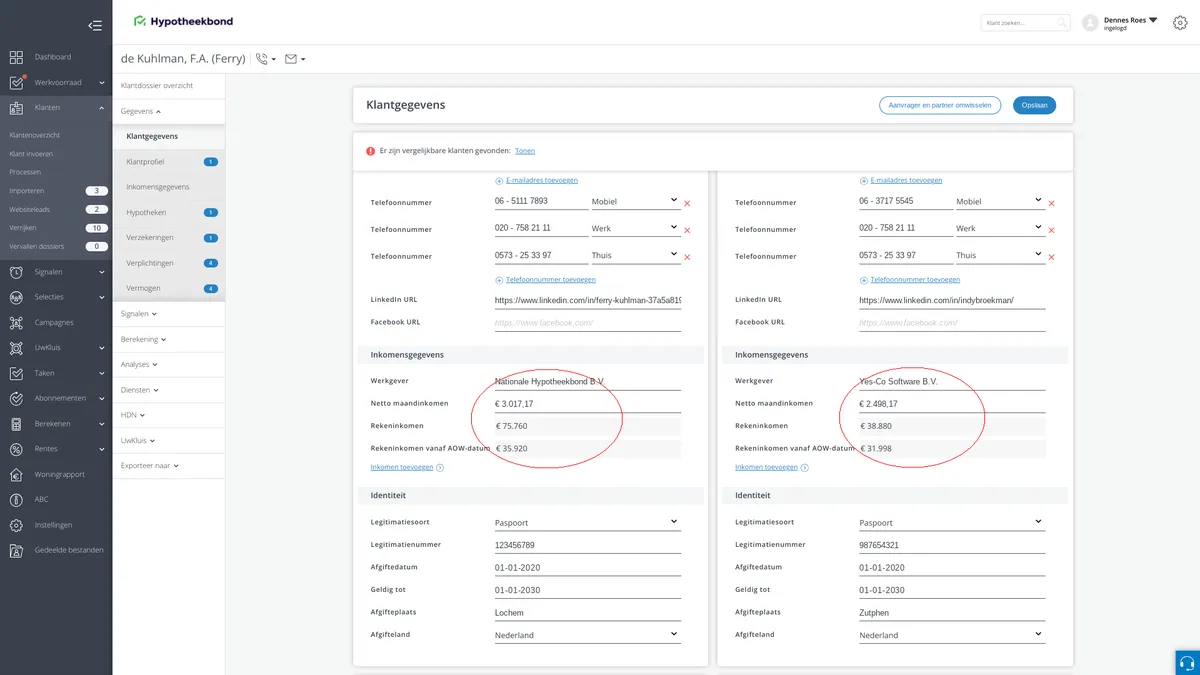Expand the Analyses section
Image resolution: width=1200 pixels, height=675 pixels.
138,365
